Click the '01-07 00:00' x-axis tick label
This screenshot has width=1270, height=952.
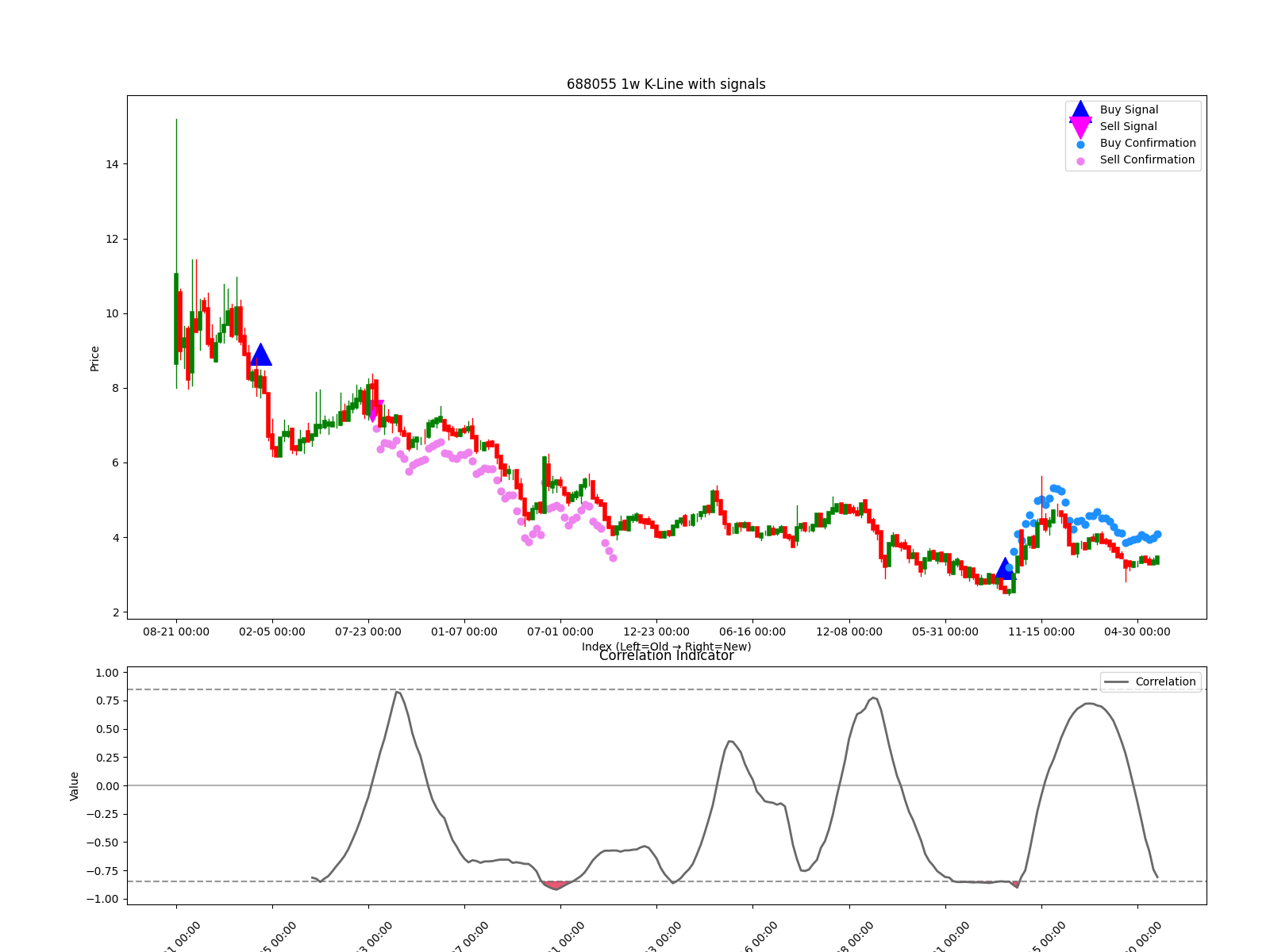464,631
